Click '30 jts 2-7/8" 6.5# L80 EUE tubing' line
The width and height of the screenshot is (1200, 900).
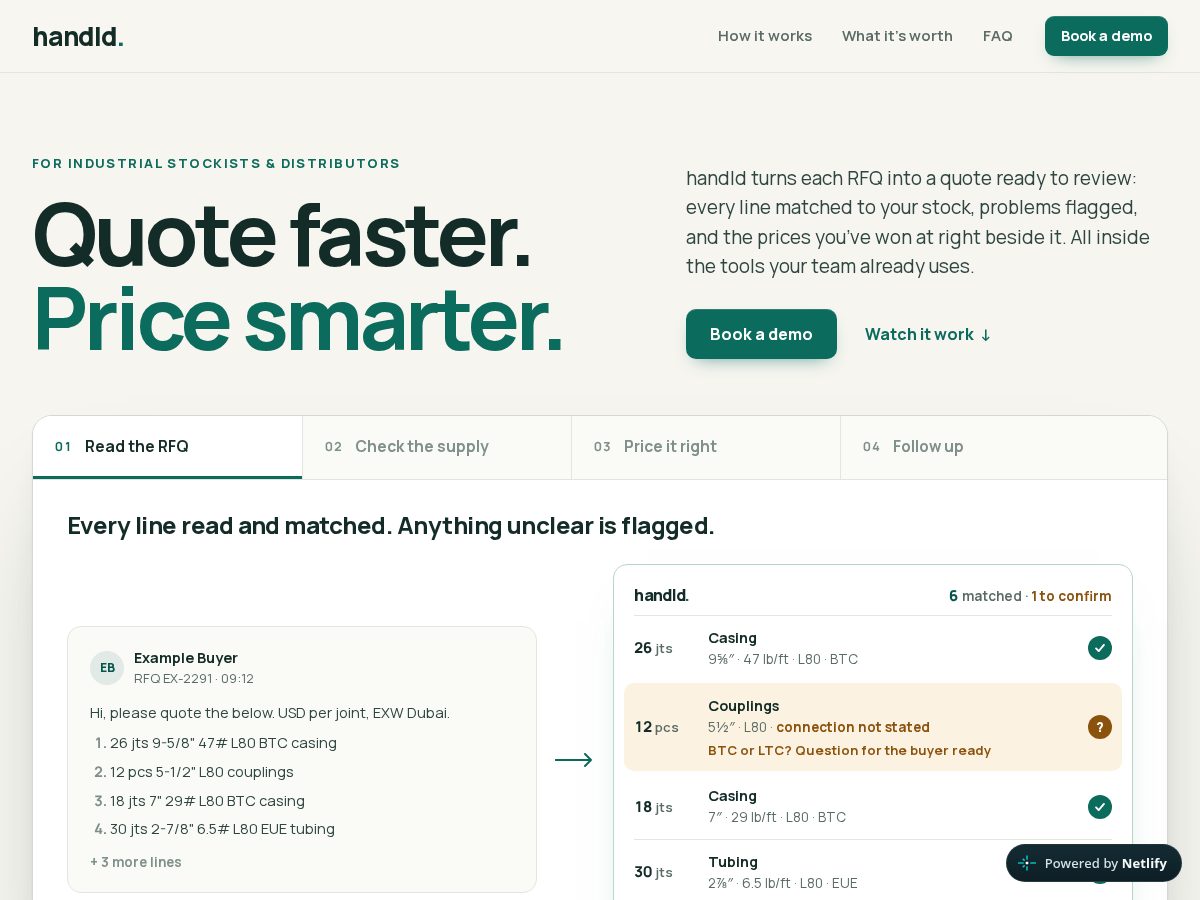pyautogui.click(x=222, y=829)
